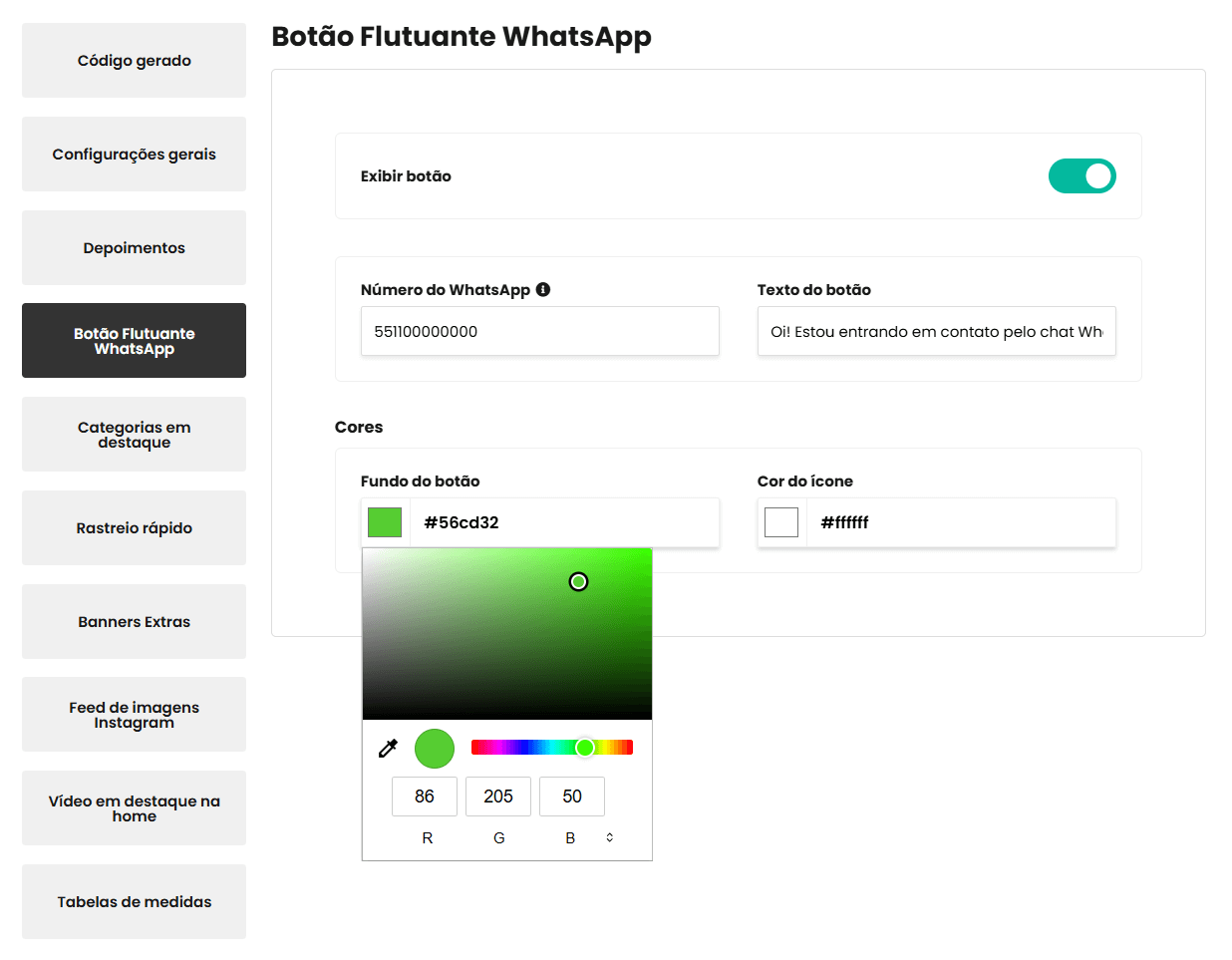Click the G value field showing 205
Image resolution: width=1232 pixels, height=960 pixels.
click(498, 797)
